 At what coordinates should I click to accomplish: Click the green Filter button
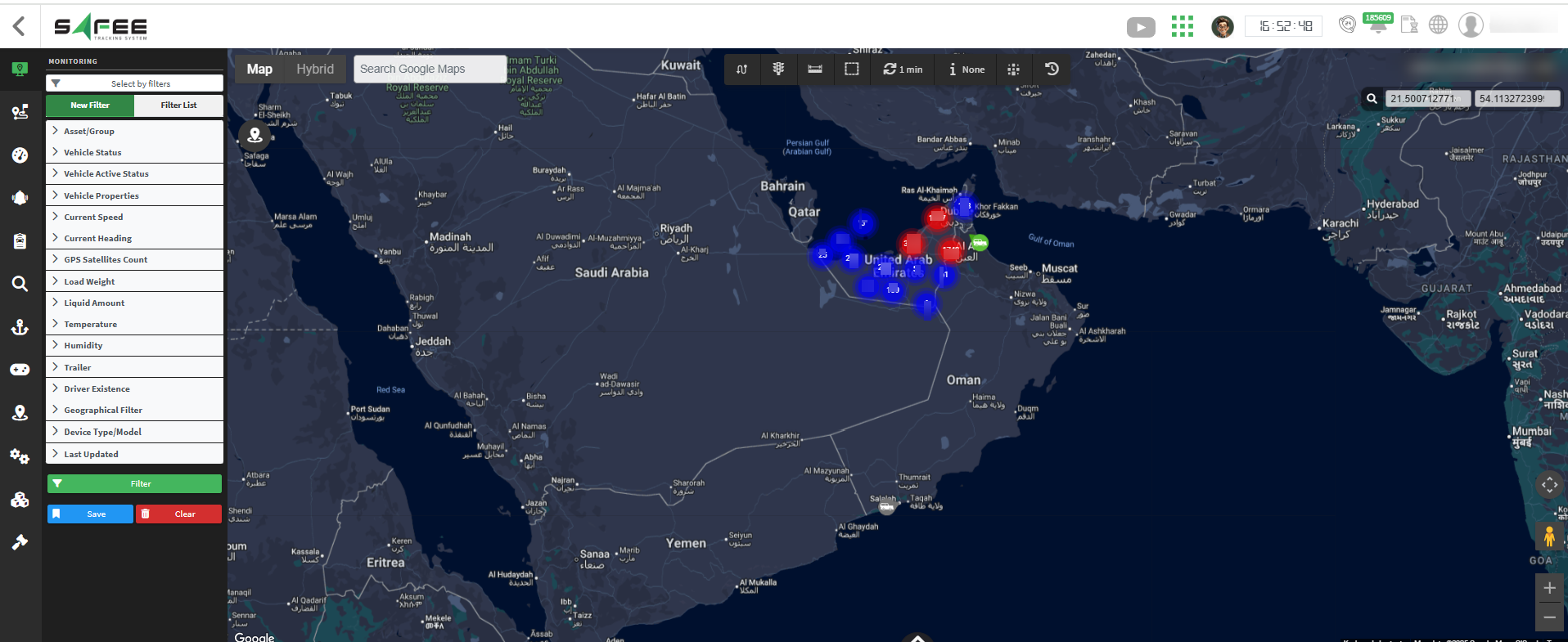pyautogui.click(x=134, y=484)
